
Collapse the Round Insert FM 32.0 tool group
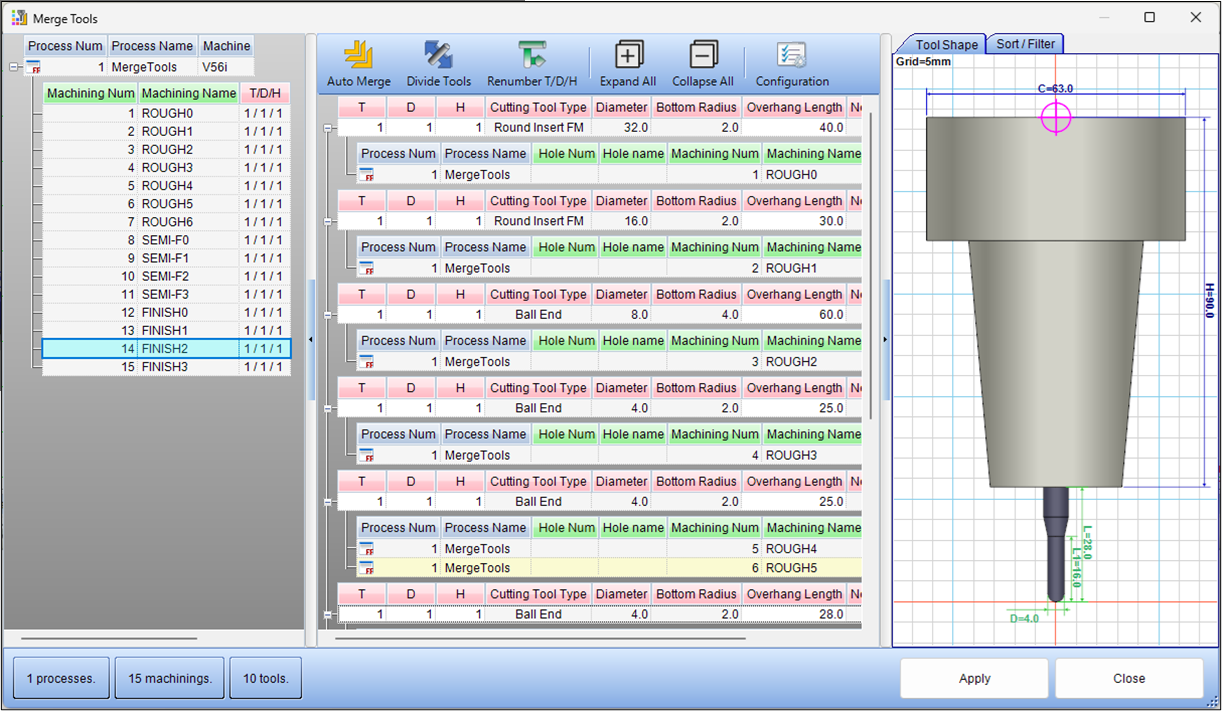click(x=328, y=128)
